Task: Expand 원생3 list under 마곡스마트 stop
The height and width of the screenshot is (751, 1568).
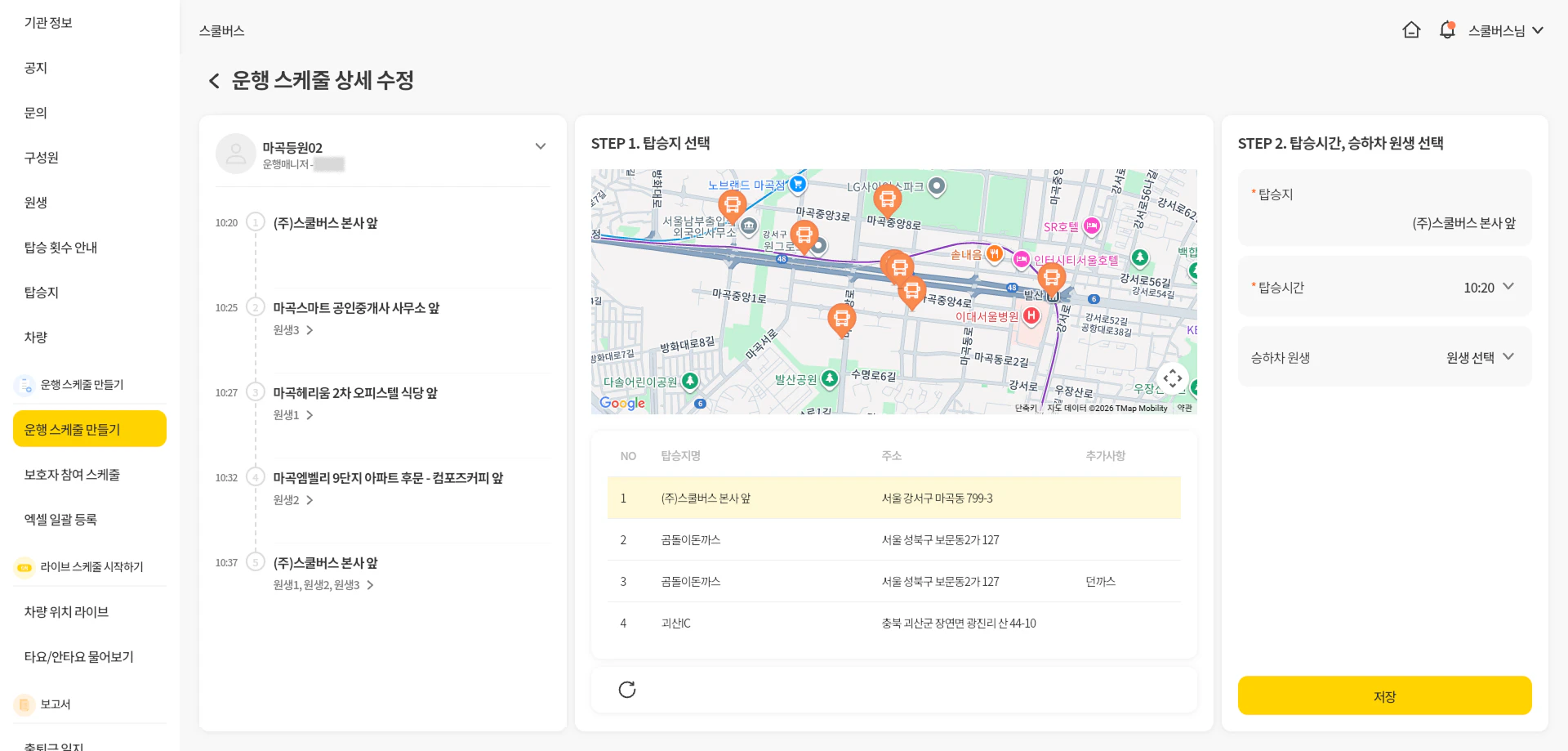Action: (310, 330)
